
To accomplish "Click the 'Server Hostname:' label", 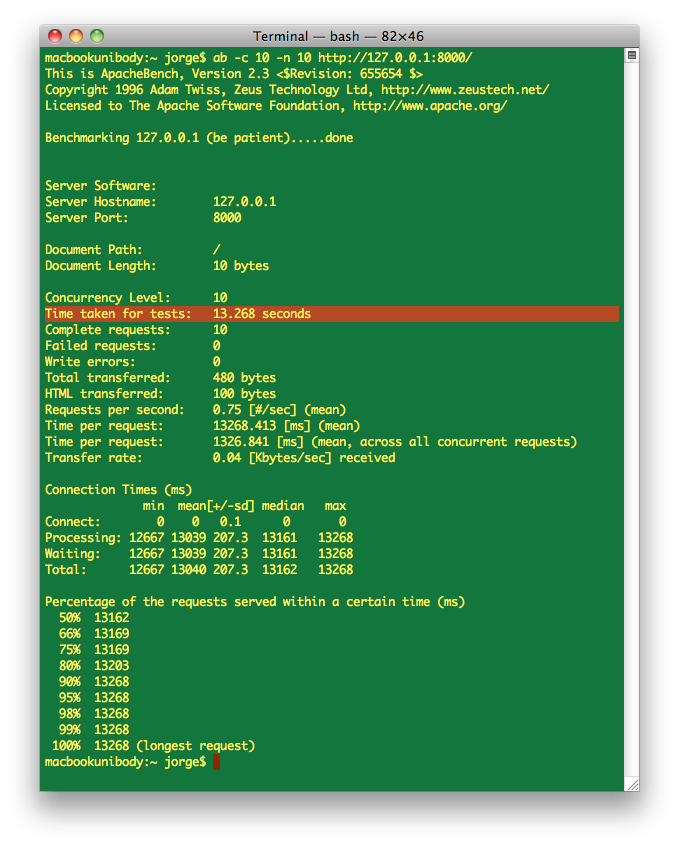I will pyautogui.click(x=100, y=202).
